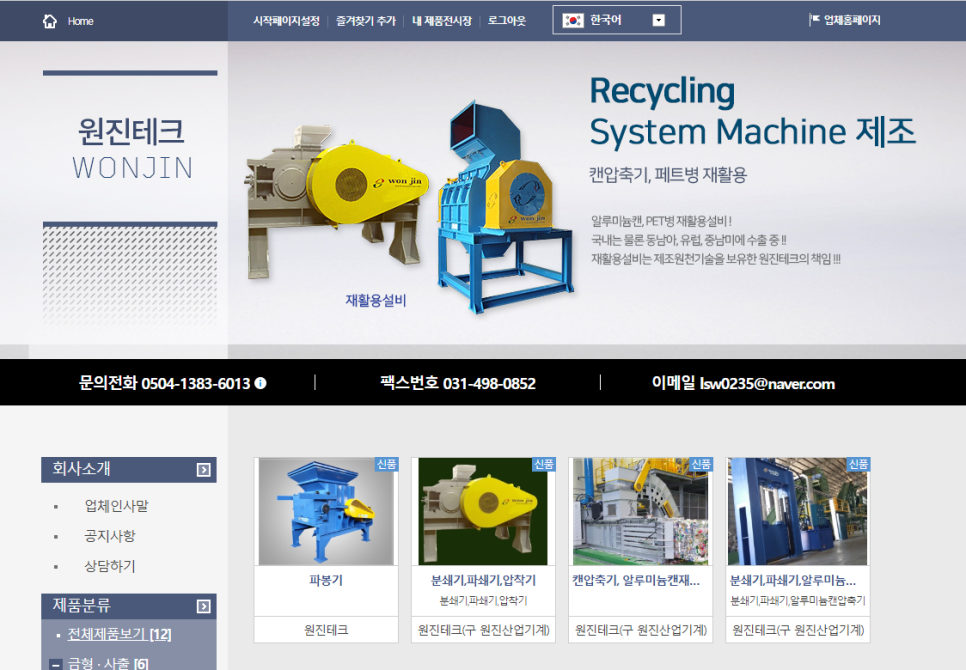Image resolution: width=966 pixels, height=670 pixels.
Task: Open 업체홈페이지 link
Action: [x=852, y=20]
